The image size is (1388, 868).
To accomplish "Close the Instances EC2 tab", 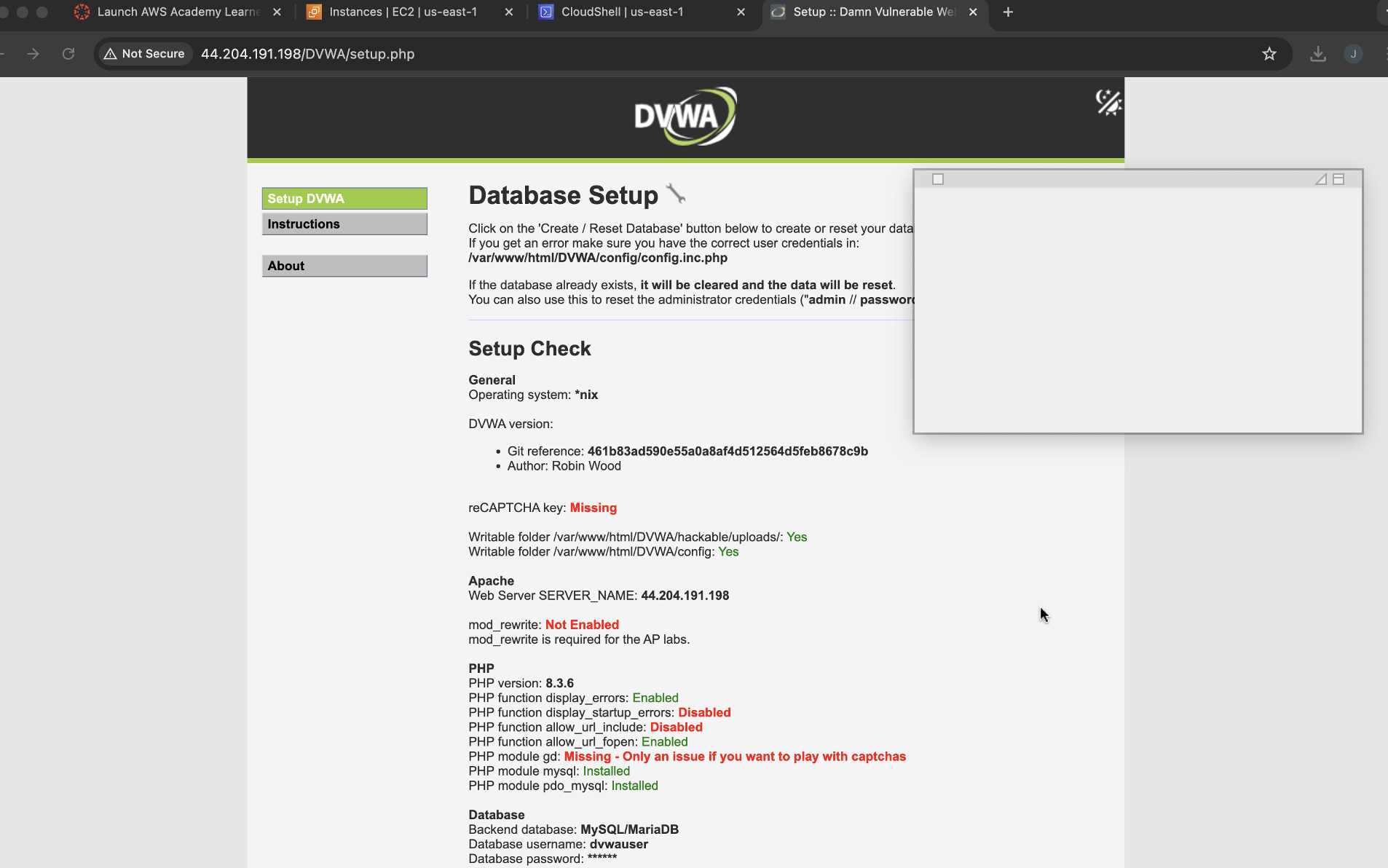I will click(509, 12).
